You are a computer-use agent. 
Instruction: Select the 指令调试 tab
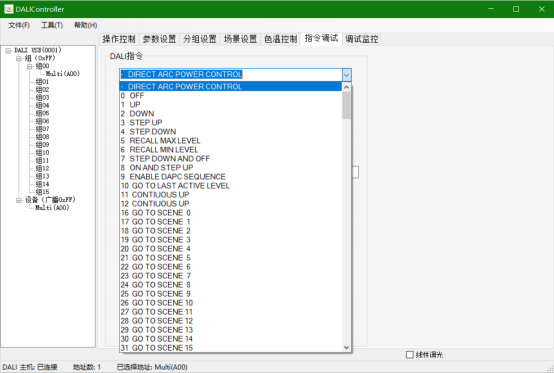tap(321, 38)
